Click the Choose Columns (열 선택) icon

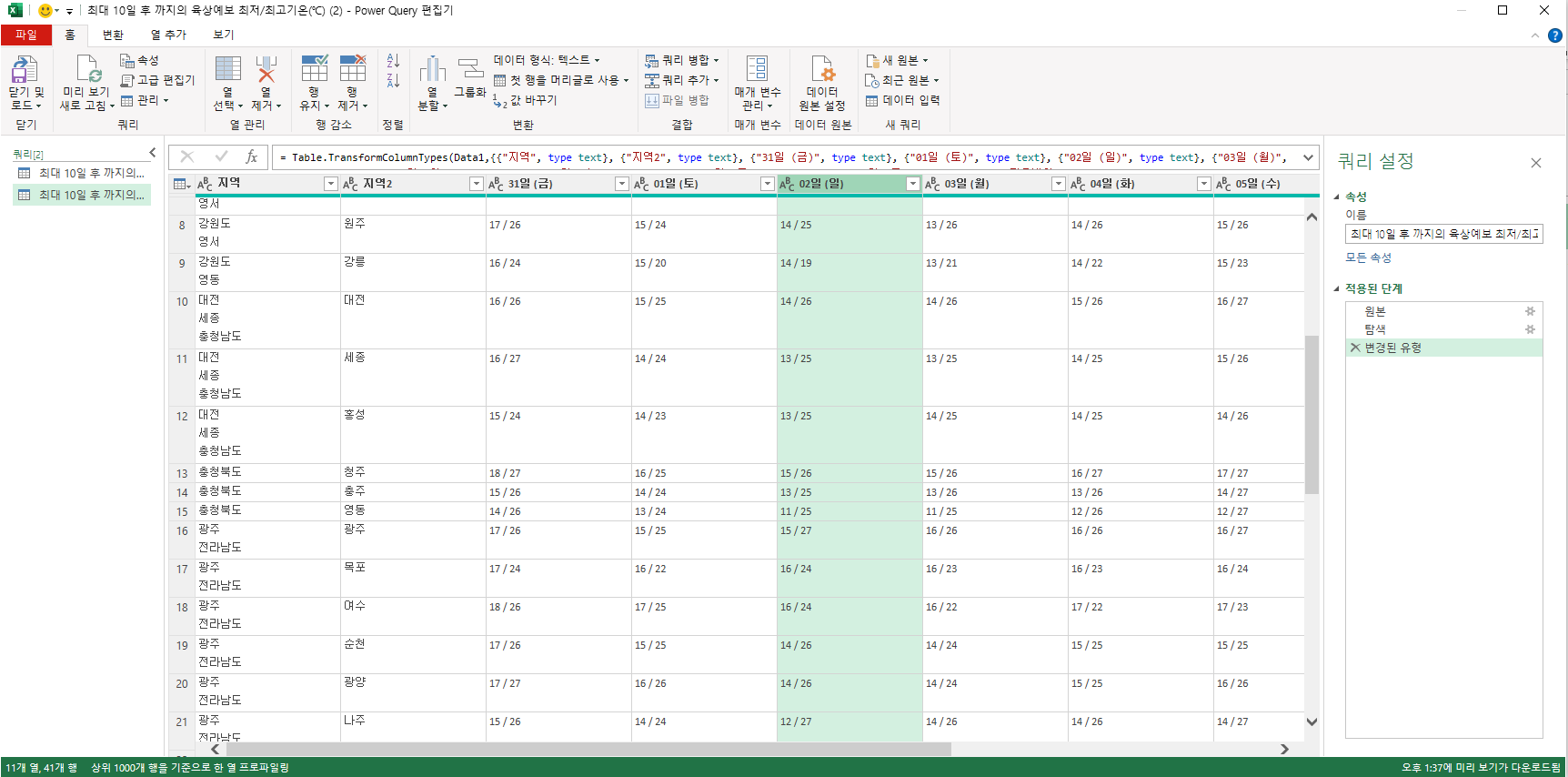[227, 69]
